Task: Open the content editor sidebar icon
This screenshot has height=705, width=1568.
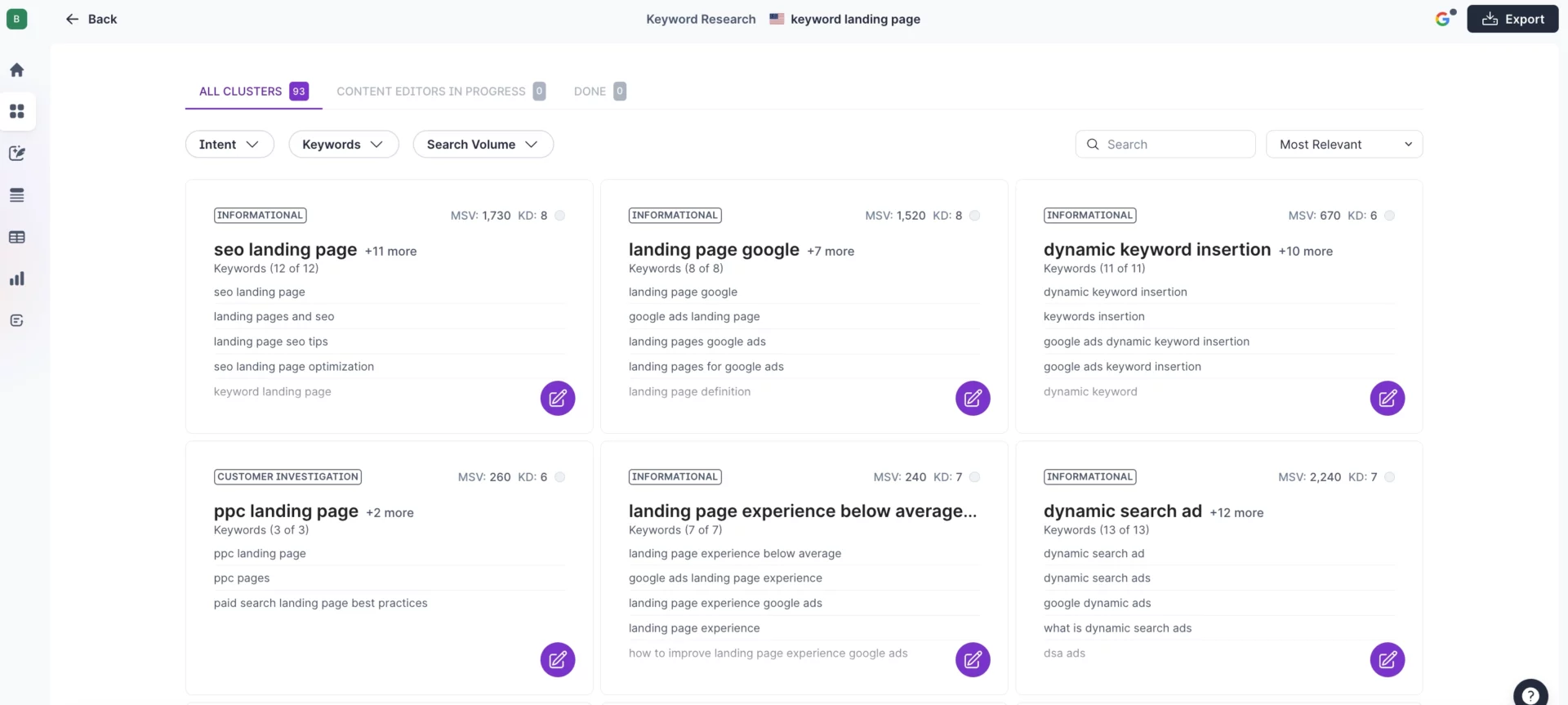Action: tap(16, 154)
